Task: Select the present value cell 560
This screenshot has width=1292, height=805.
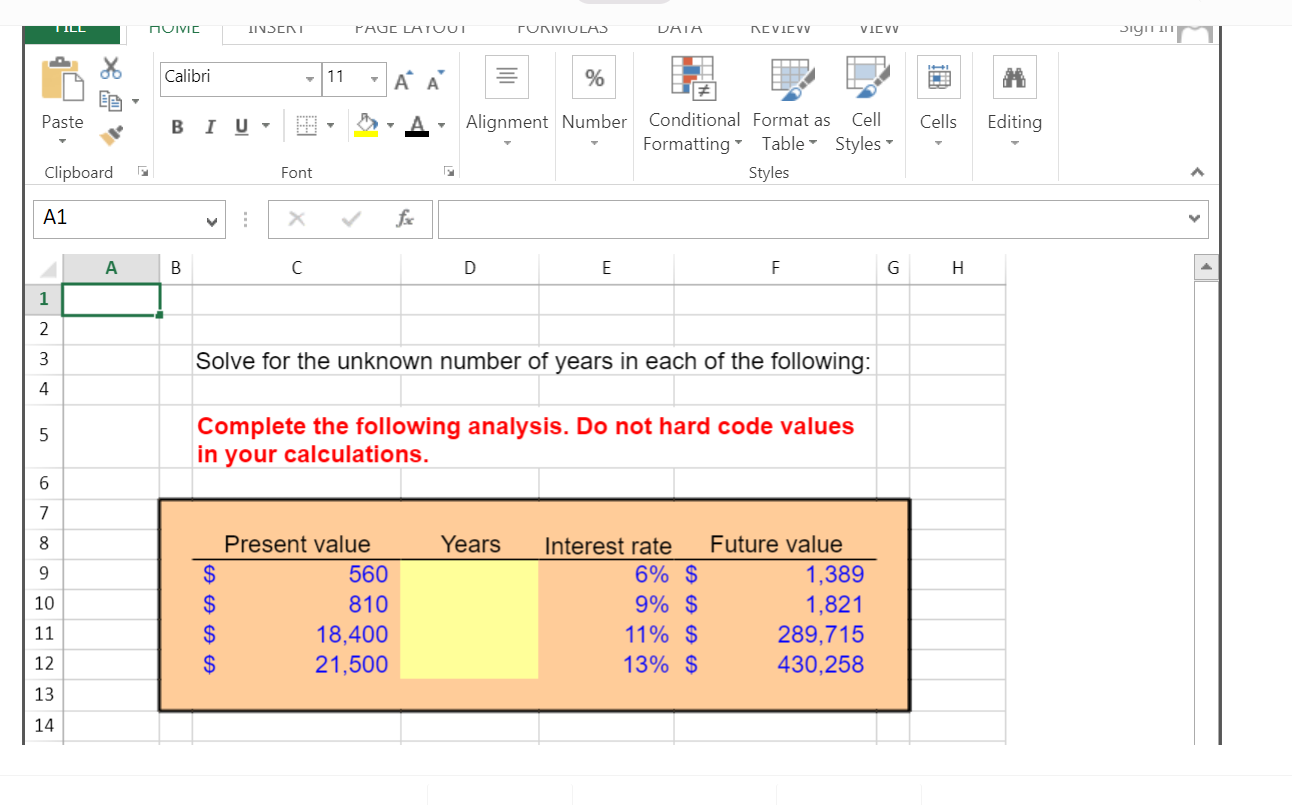Action: [x=296, y=574]
